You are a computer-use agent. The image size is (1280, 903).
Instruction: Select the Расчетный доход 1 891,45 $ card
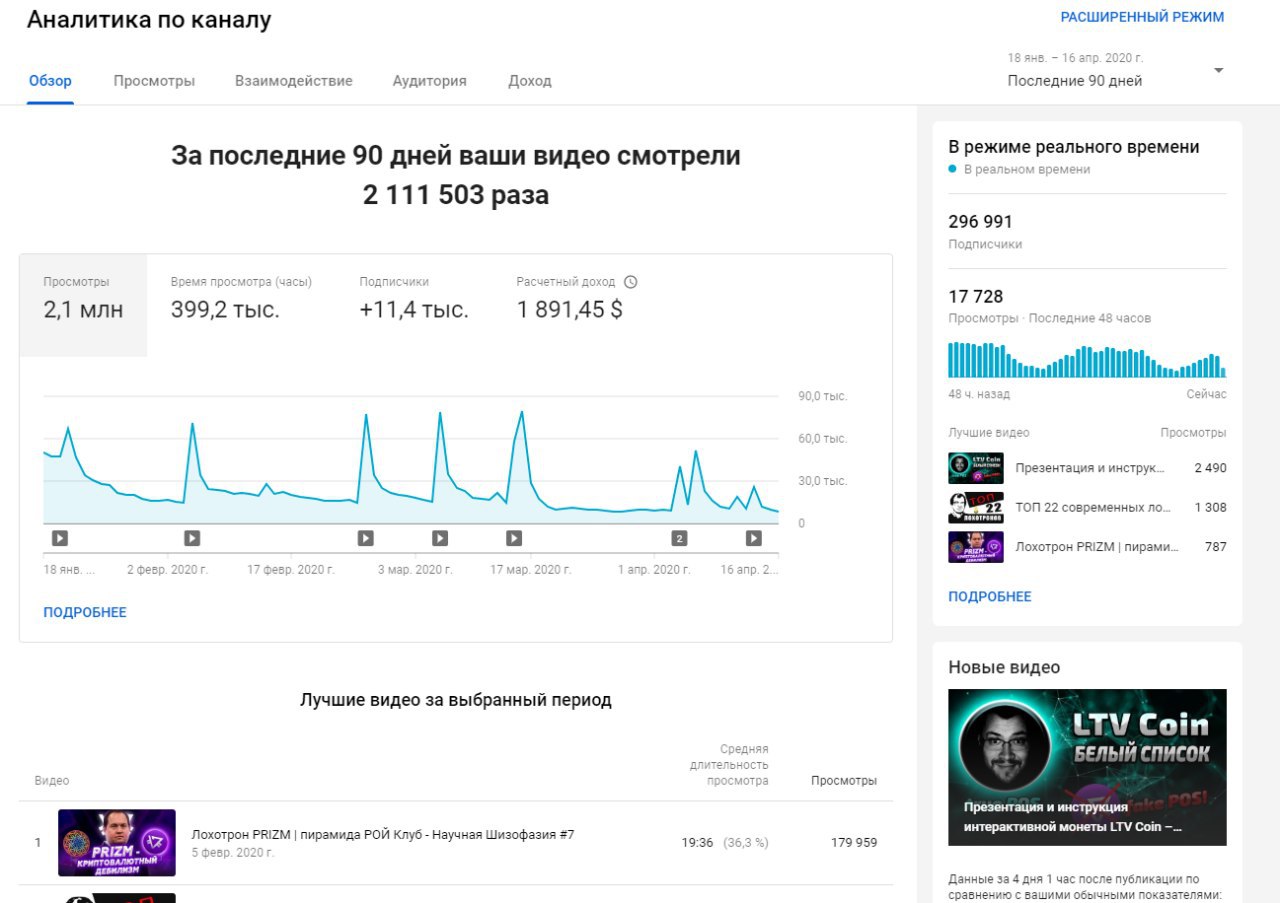click(x=577, y=305)
